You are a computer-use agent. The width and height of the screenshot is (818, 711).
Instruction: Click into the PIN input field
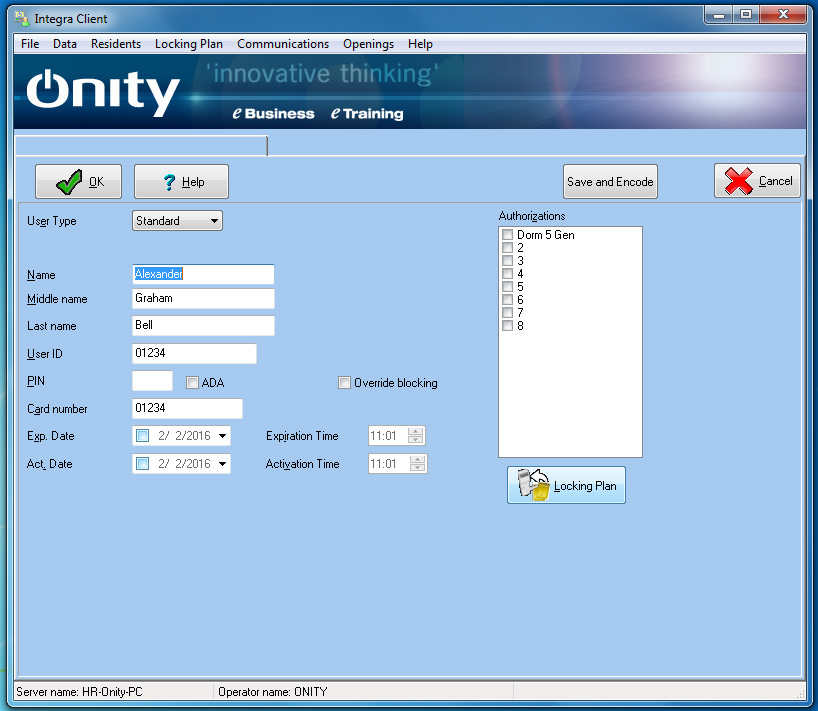tap(152, 381)
